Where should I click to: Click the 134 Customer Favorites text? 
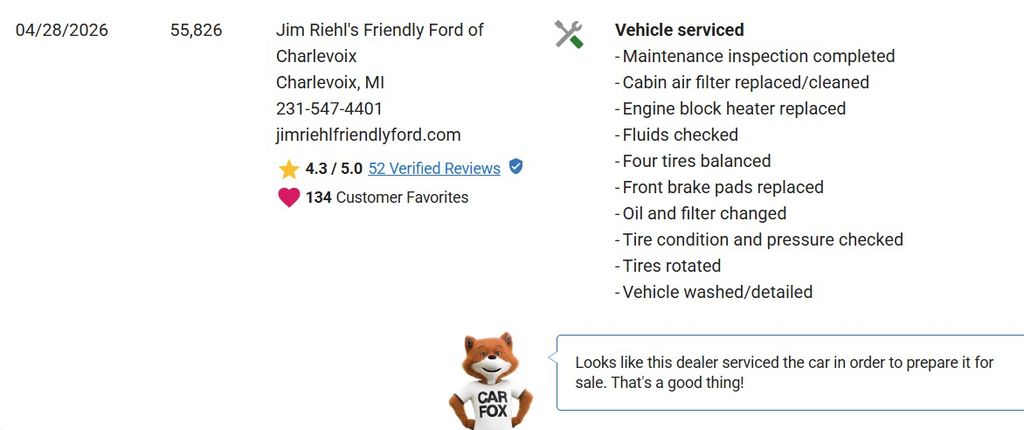387,197
